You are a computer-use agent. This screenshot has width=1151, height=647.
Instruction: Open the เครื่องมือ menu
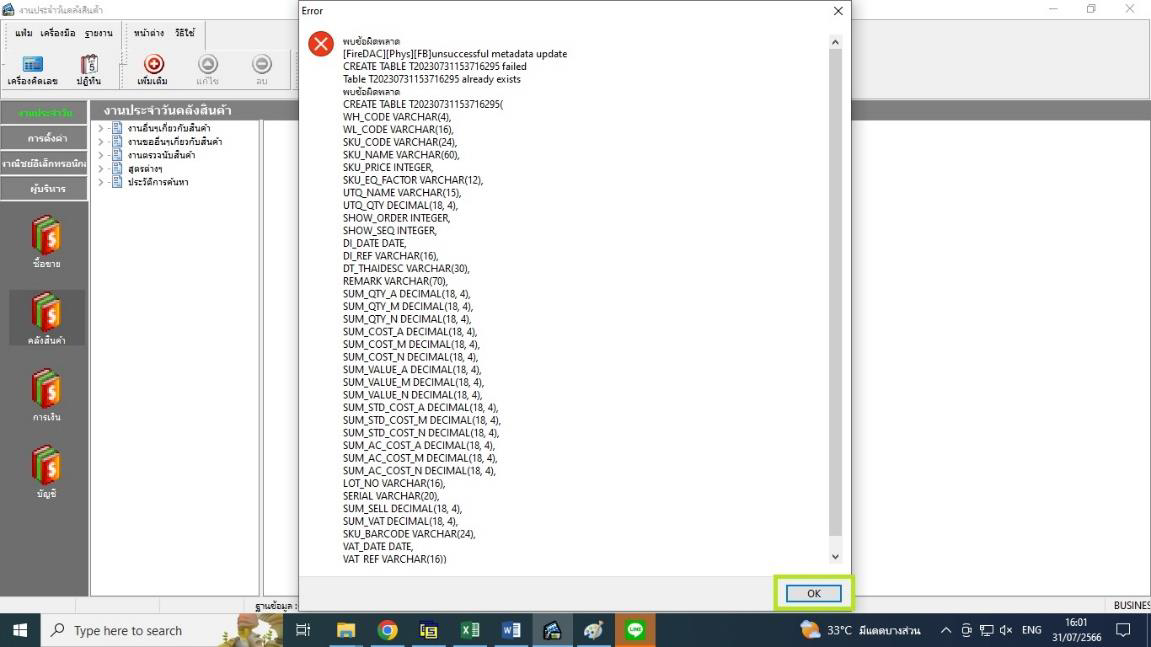tap(59, 33)
